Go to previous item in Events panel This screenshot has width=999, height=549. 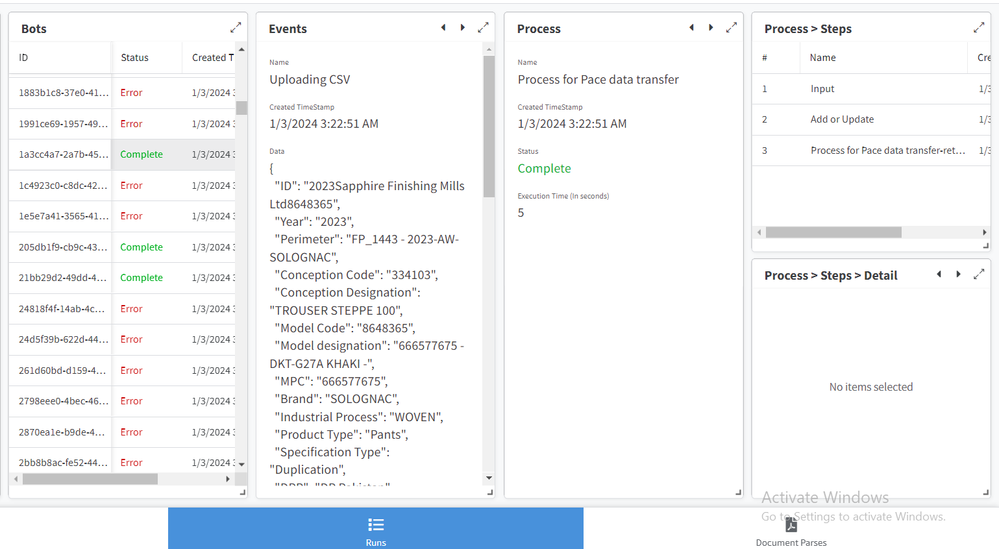443,27
